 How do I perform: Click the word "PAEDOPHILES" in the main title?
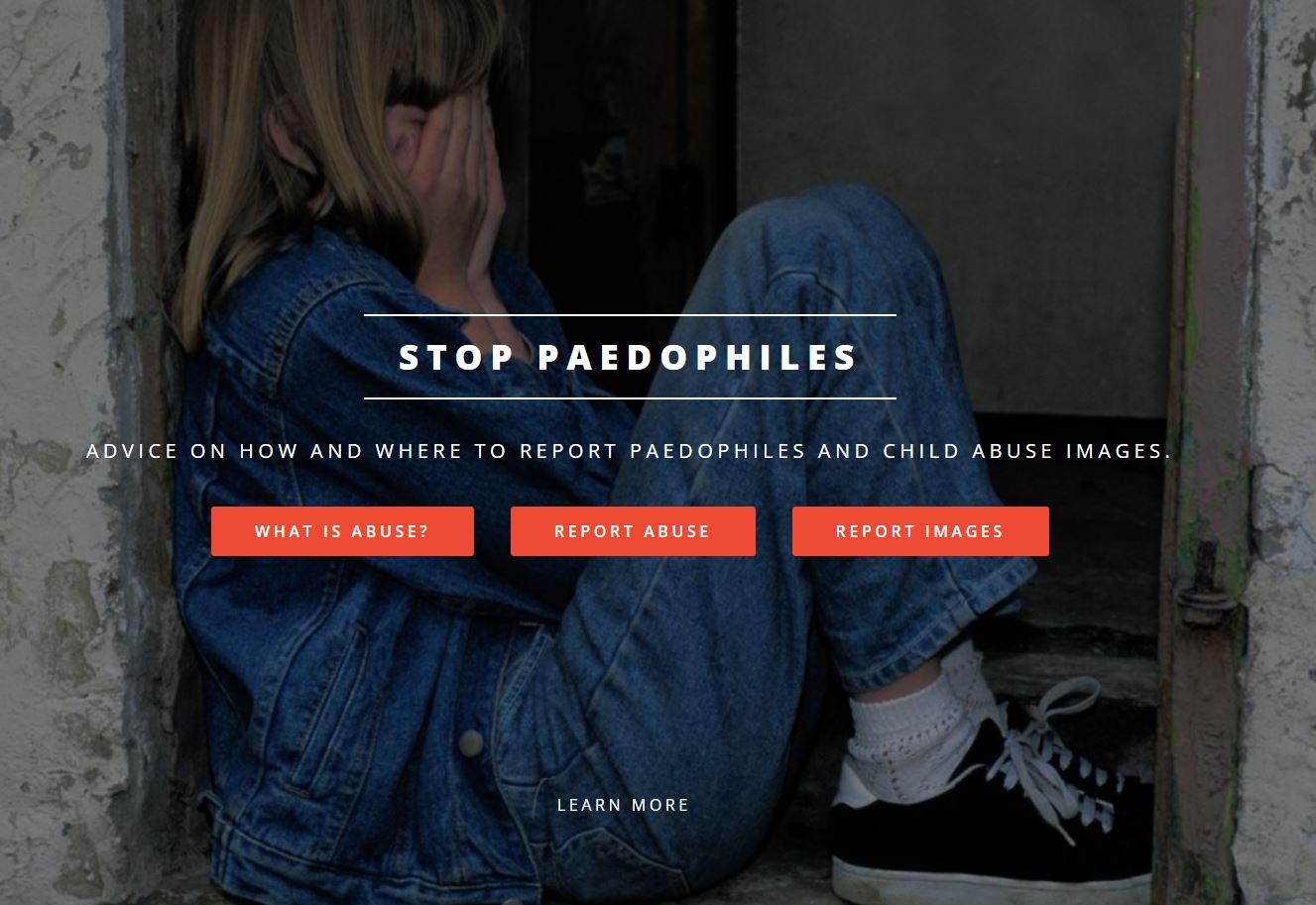pyautogui.click(x=698, y=357)
